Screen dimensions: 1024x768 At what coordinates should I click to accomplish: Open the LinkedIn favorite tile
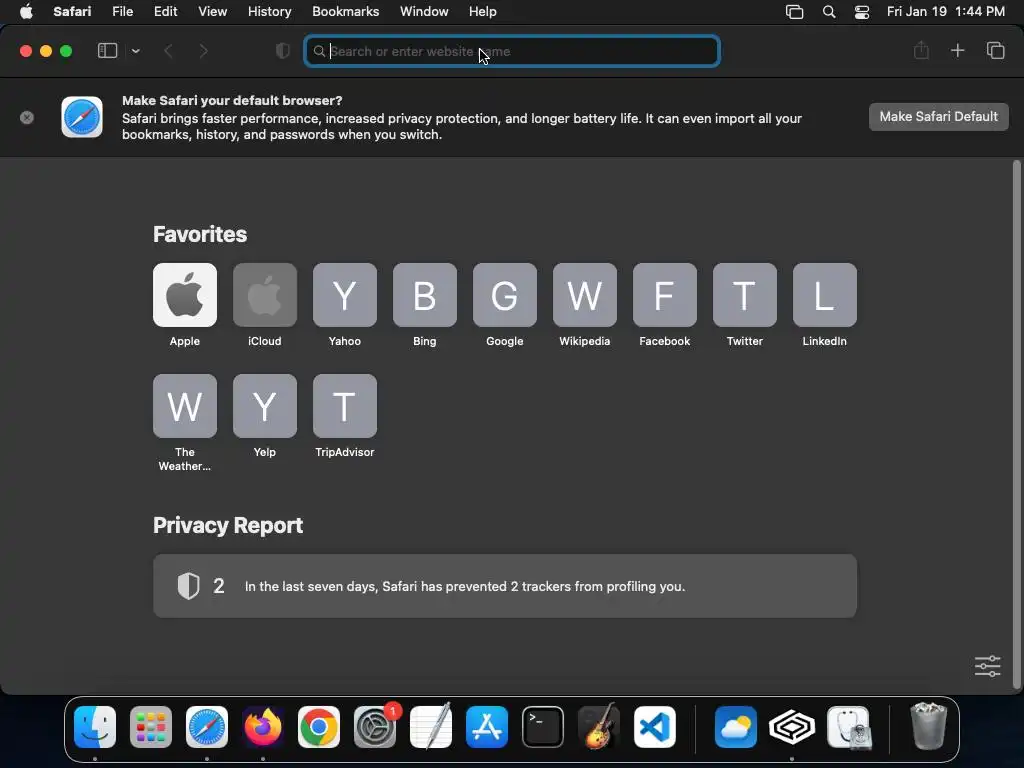tap(825, 295)
